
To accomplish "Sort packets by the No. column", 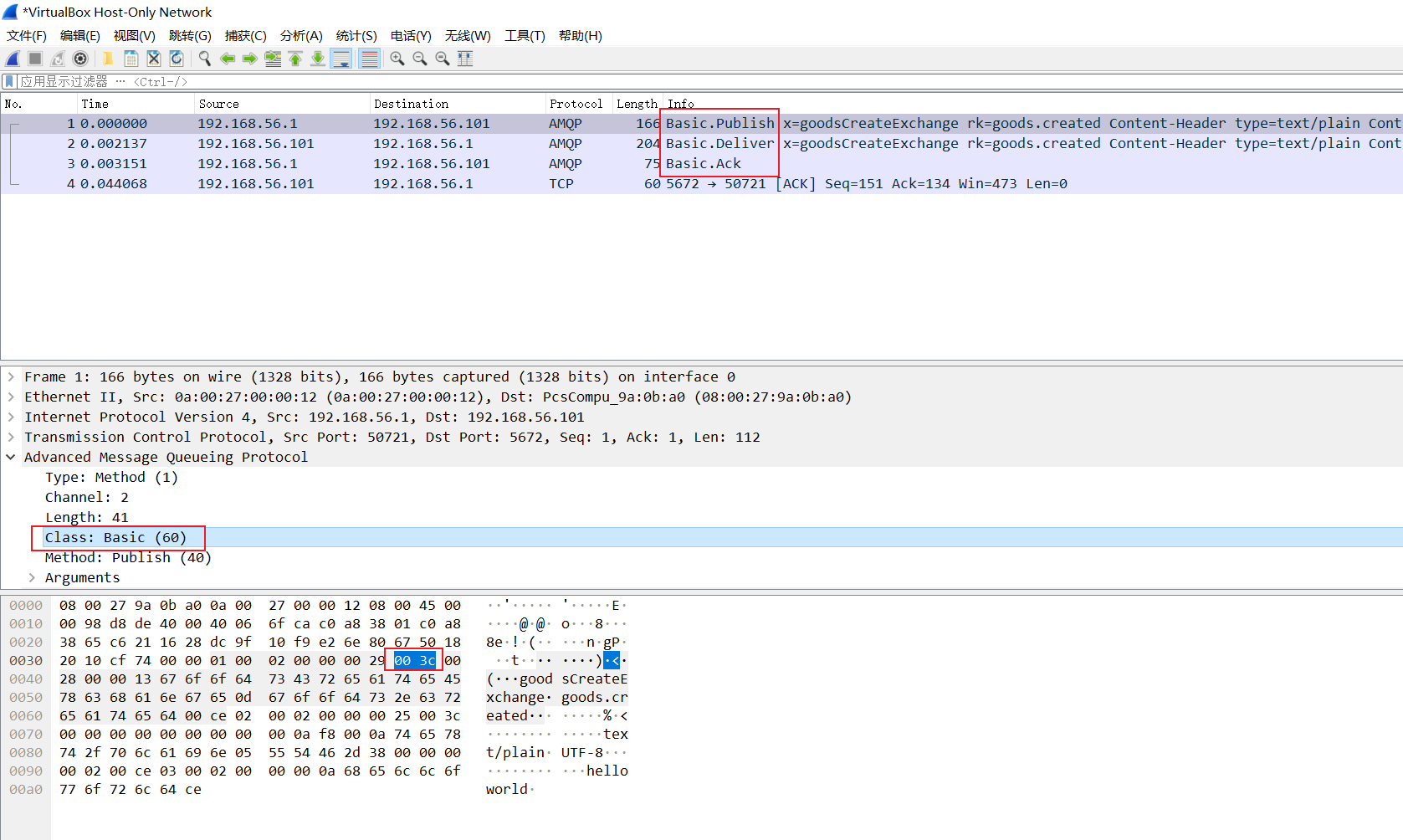I will pos(39,104).
